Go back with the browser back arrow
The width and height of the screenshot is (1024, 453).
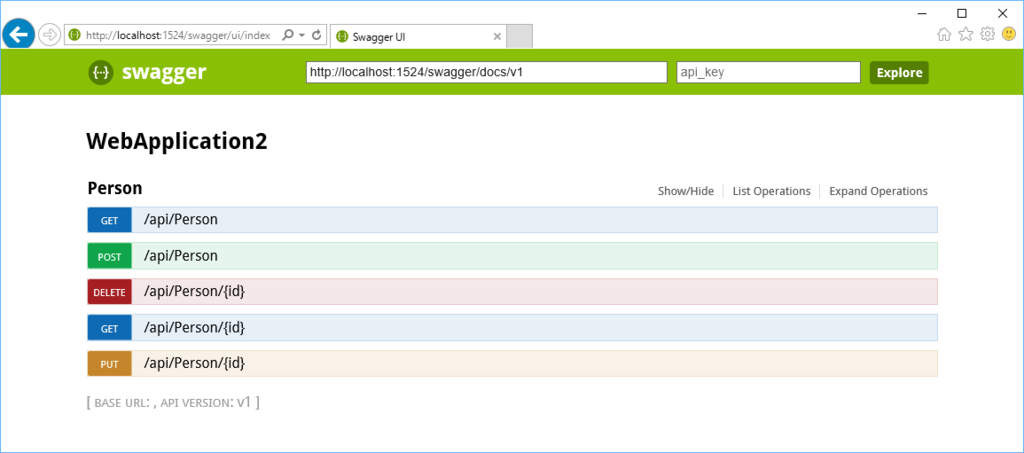[18, 34]
